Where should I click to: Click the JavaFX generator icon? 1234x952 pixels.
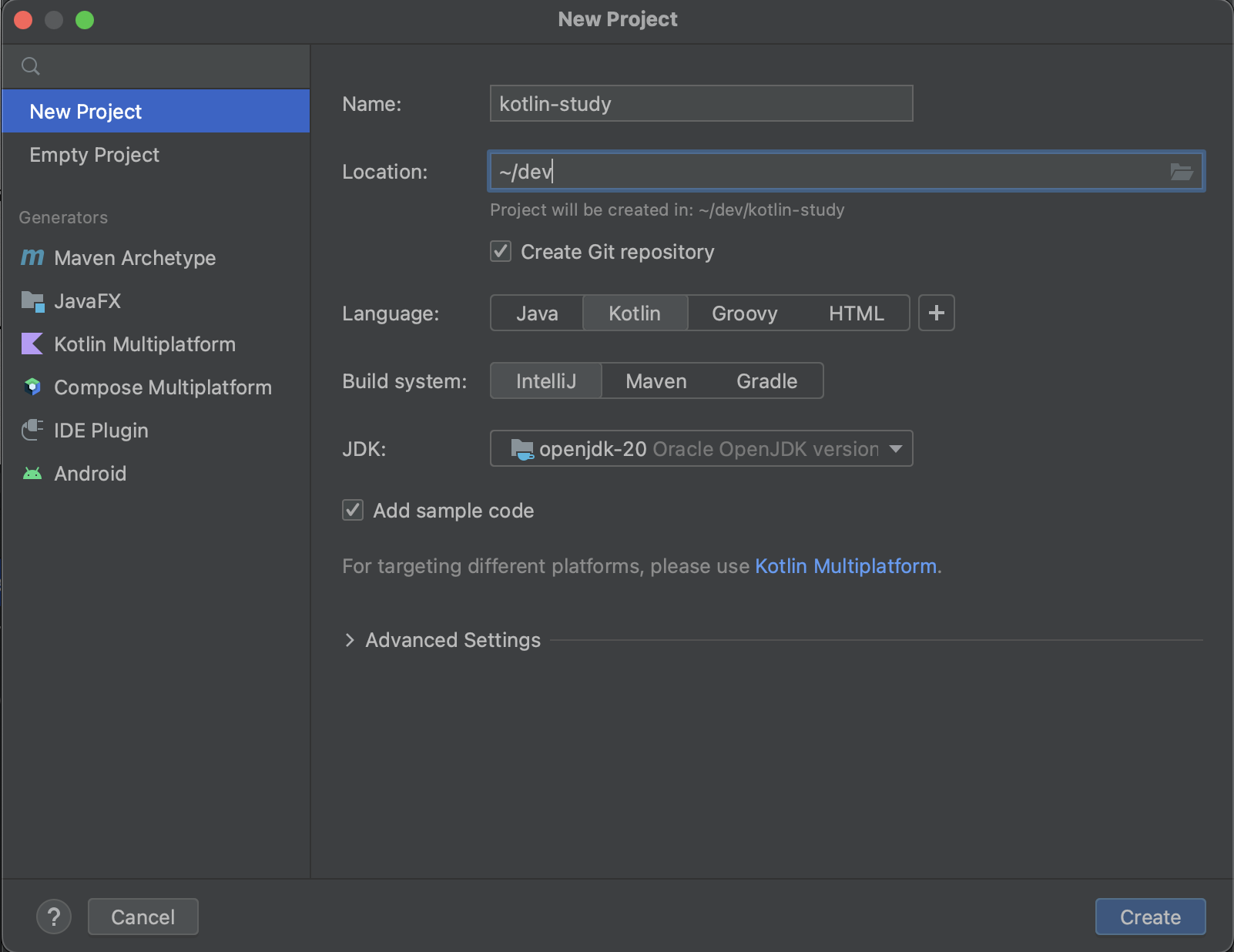[32, 301]
